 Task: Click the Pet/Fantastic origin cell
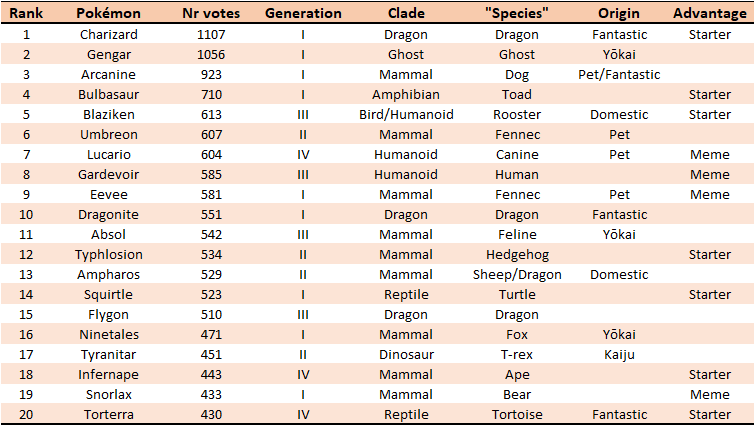click(619, 74)
